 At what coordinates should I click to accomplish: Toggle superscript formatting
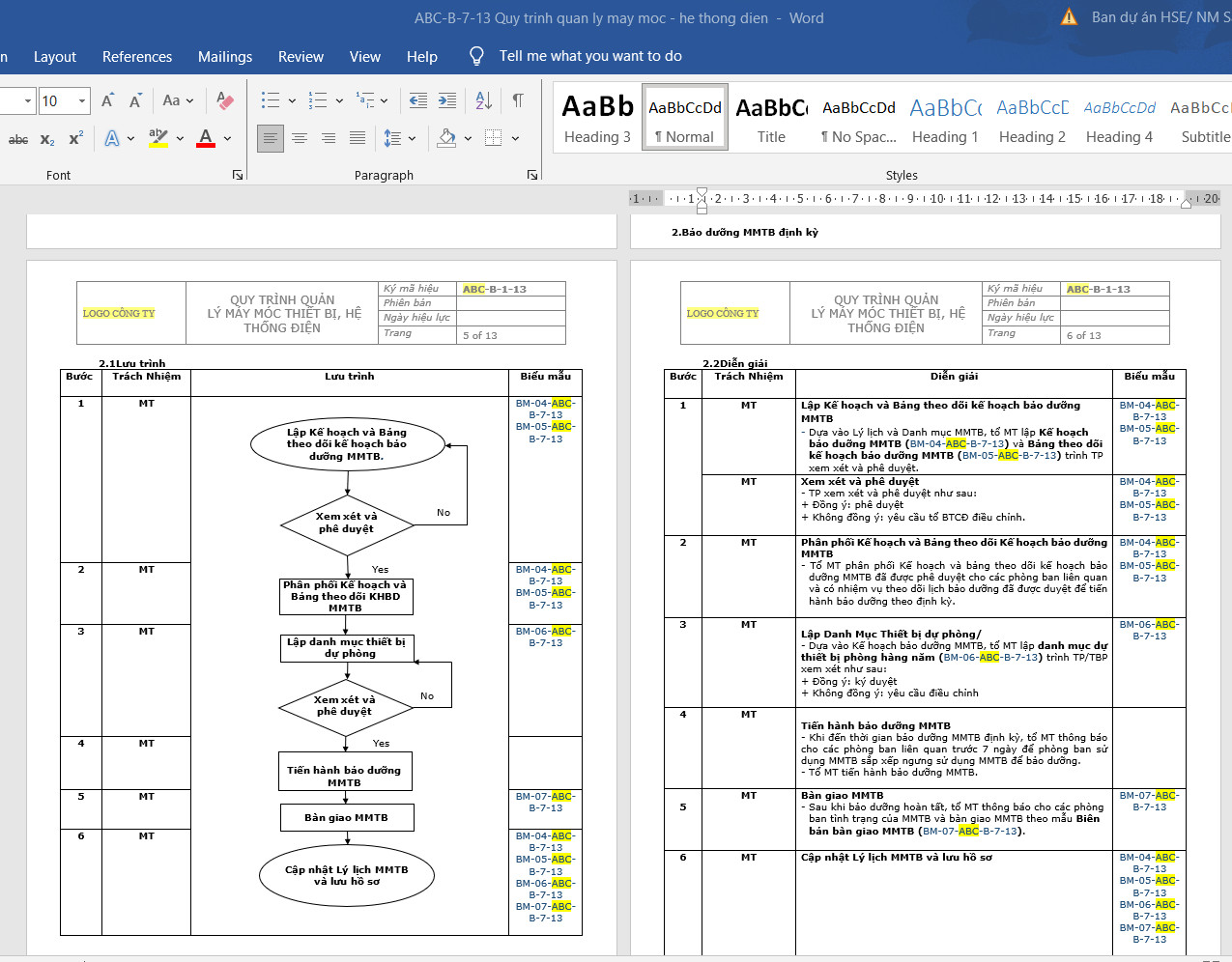click(75, 138)
